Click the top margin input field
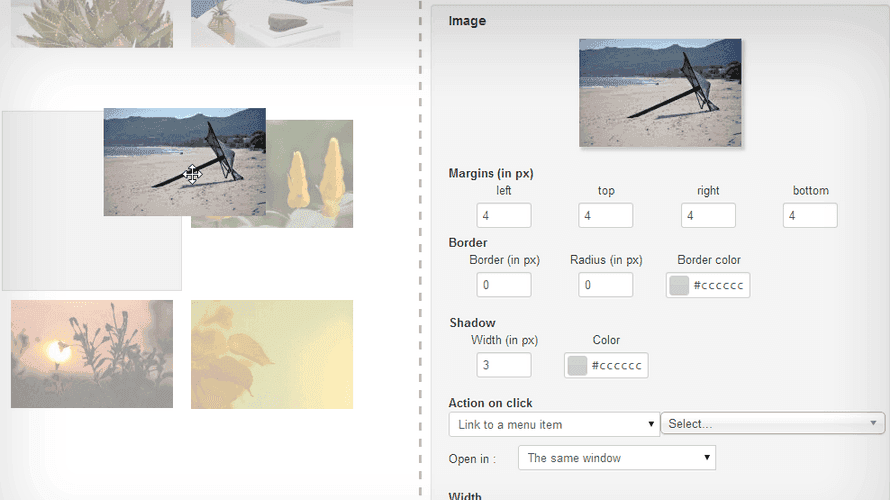Screen dimensions: 890x500 [605, 216]
